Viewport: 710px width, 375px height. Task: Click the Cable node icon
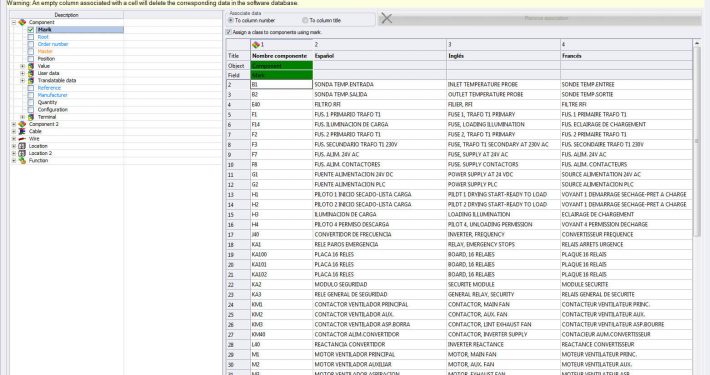tap(22, 131)
